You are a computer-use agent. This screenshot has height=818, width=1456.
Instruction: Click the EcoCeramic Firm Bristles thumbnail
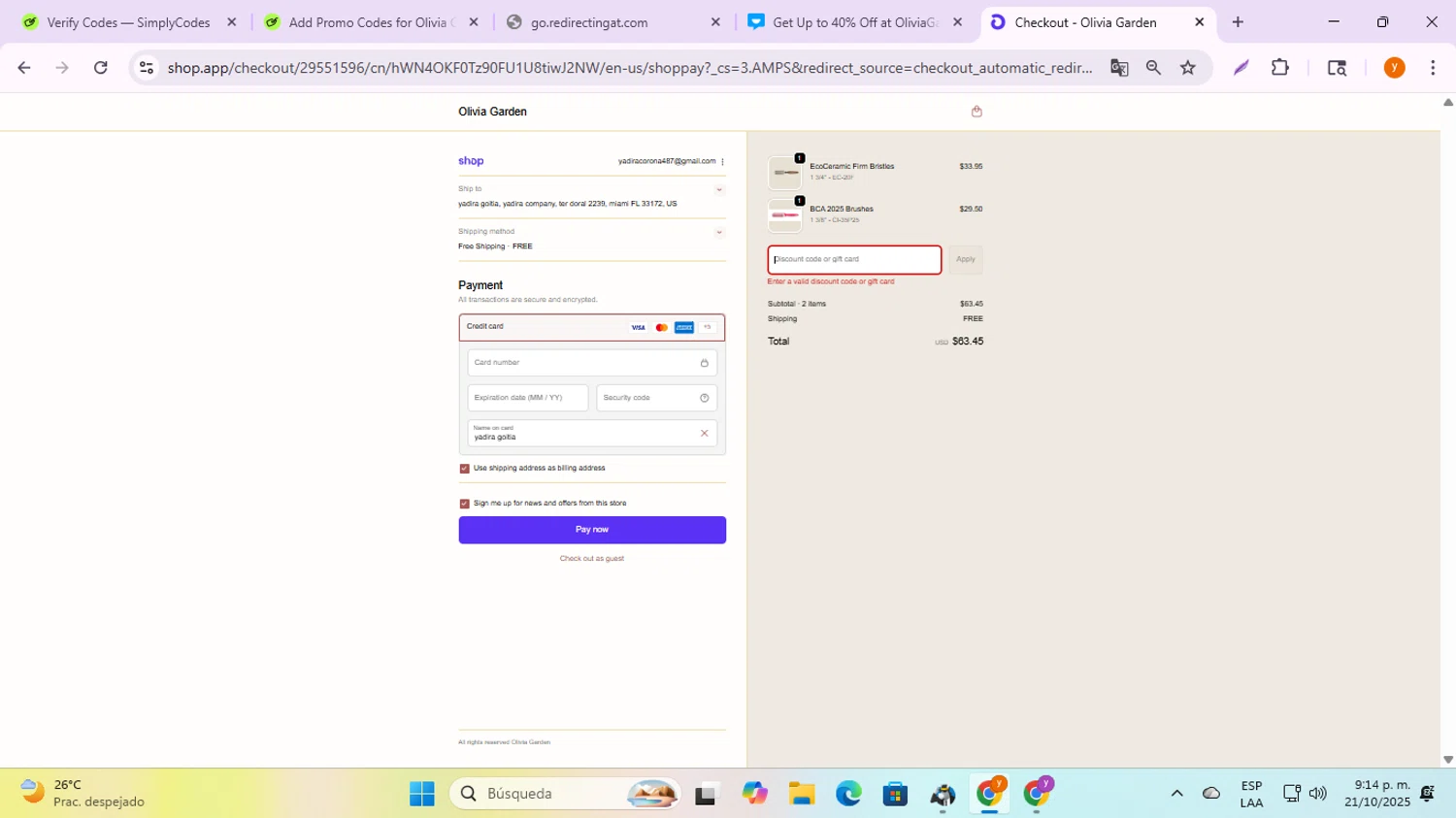(785, 173)
